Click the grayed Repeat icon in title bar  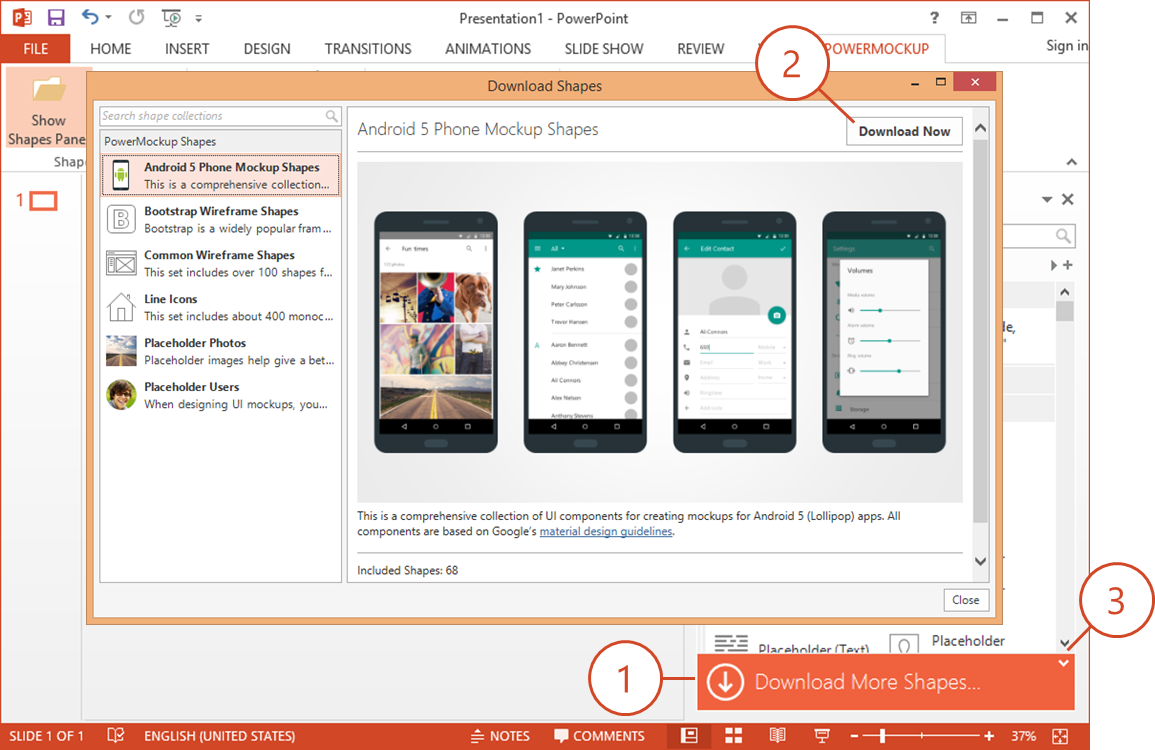tap(136, 17)
